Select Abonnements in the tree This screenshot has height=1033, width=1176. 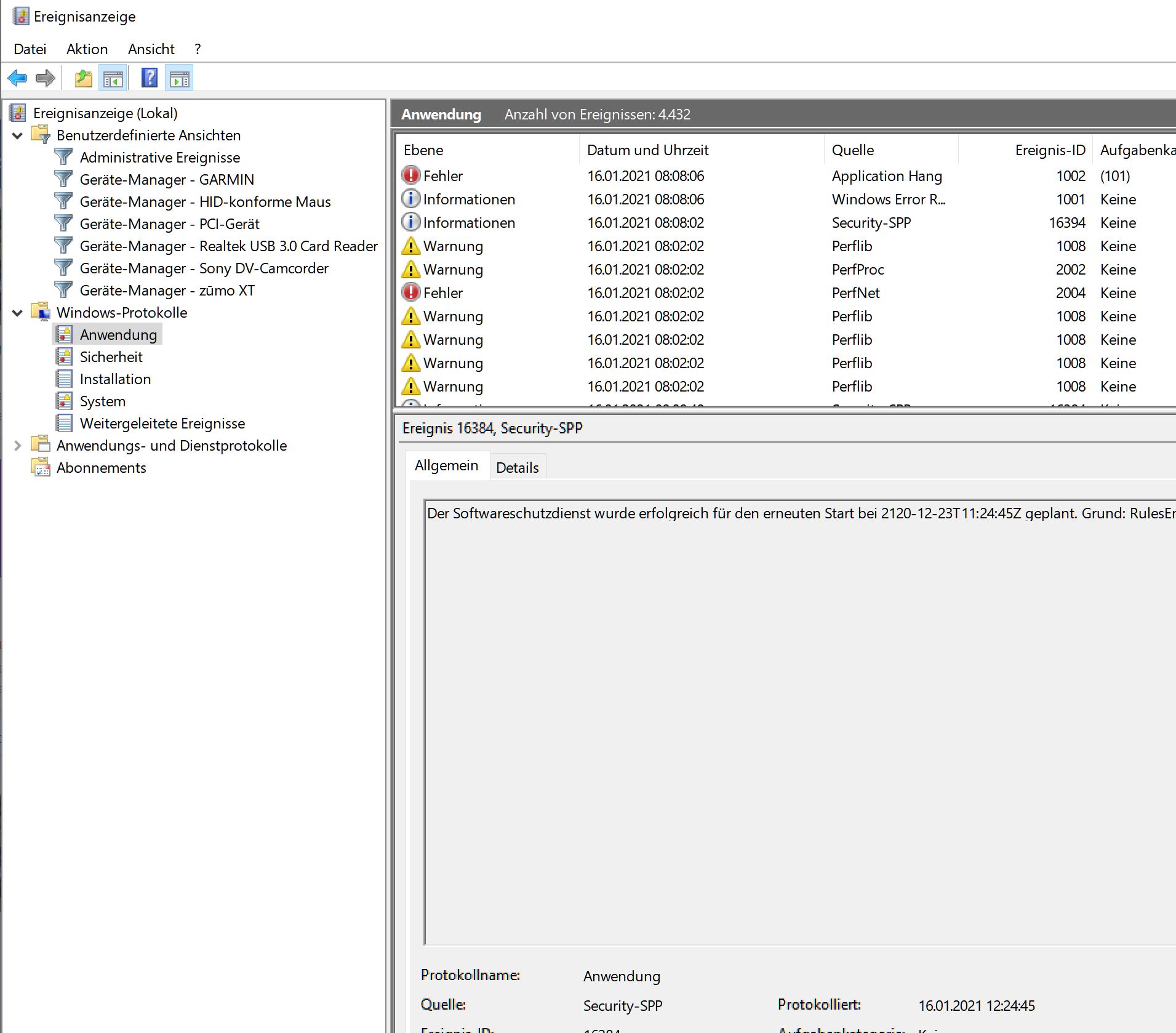[x=102, y=468]
